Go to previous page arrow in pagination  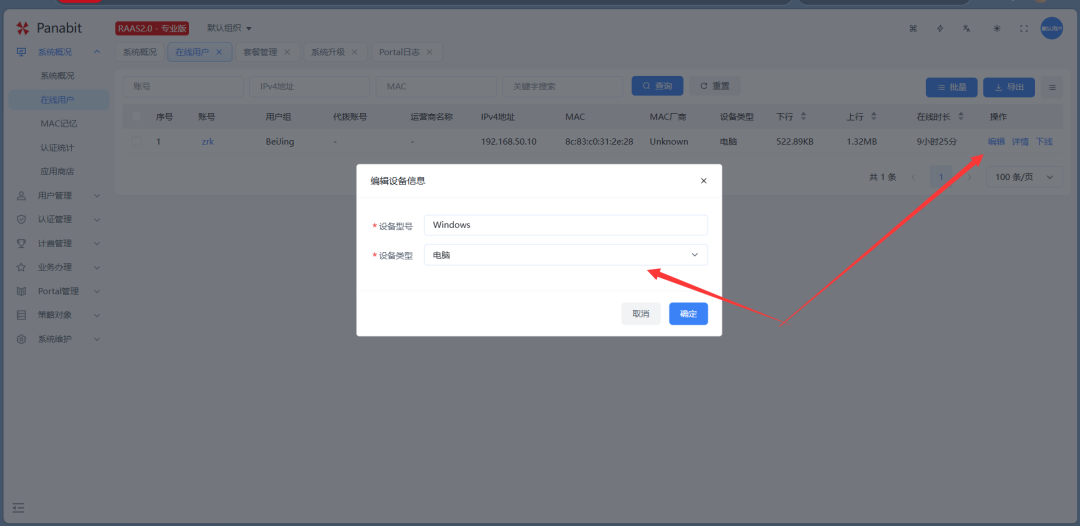click(913, 177)
